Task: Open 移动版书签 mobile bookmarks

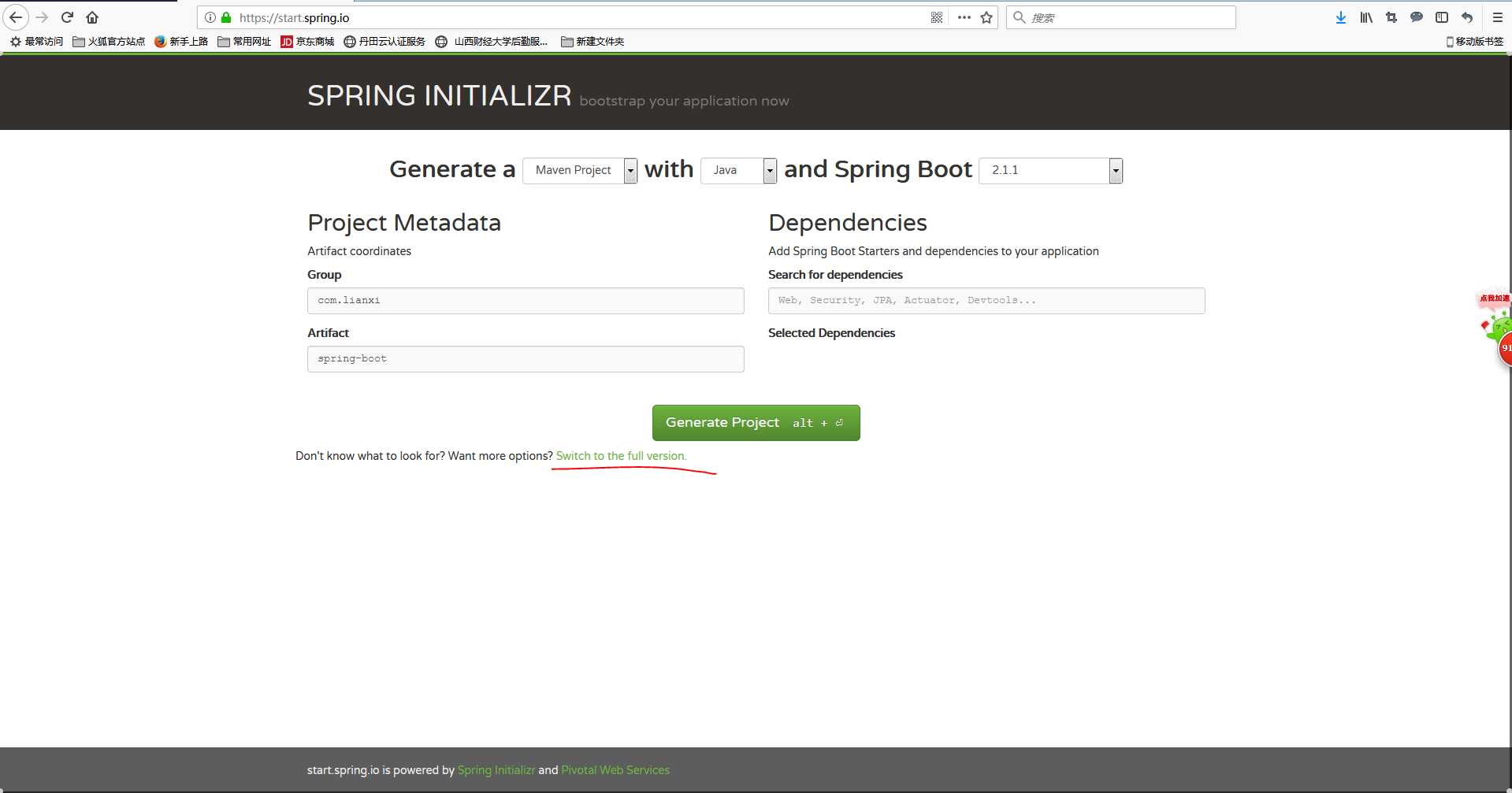Action: coord(1475,42)
